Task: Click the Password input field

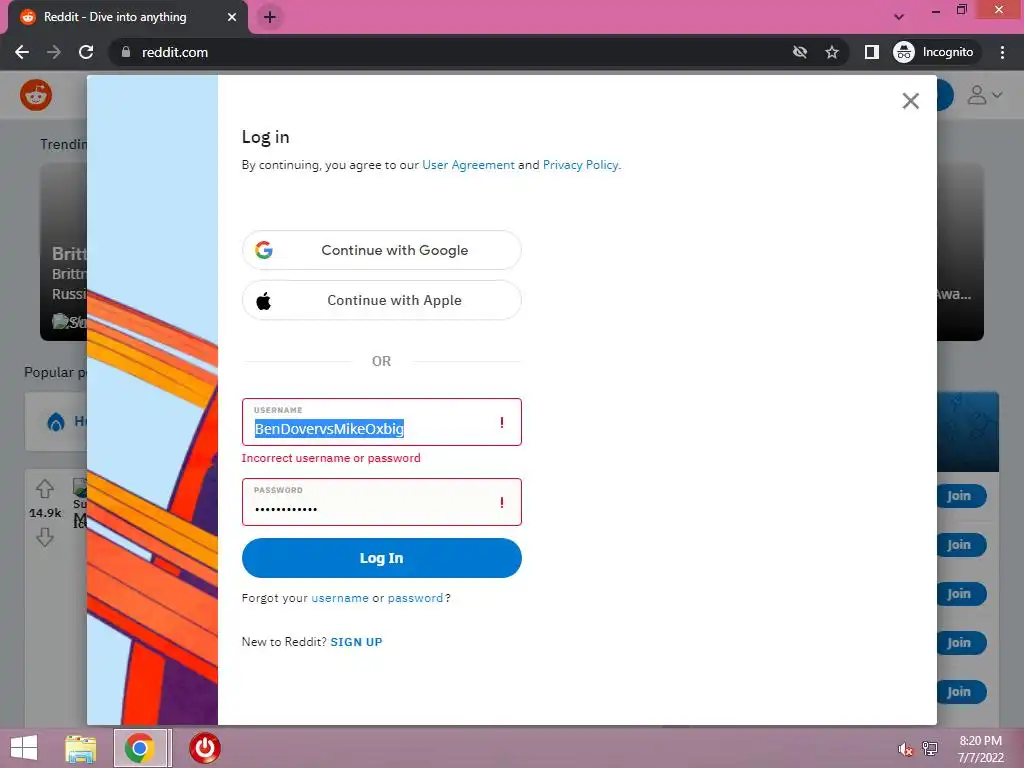Action: pos(381,502)
